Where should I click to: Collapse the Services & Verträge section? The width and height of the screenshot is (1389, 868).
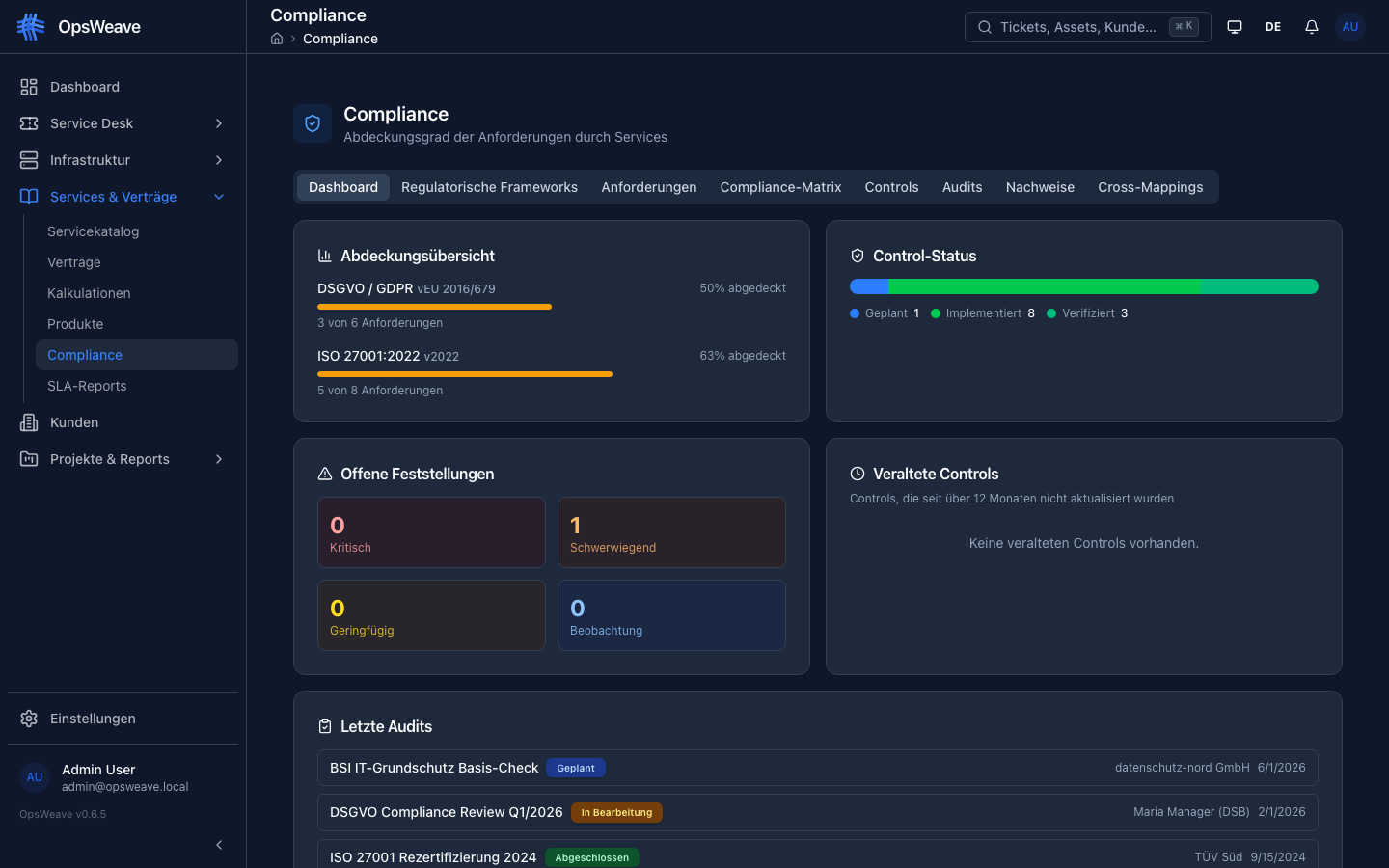click(x=218, y=196)
